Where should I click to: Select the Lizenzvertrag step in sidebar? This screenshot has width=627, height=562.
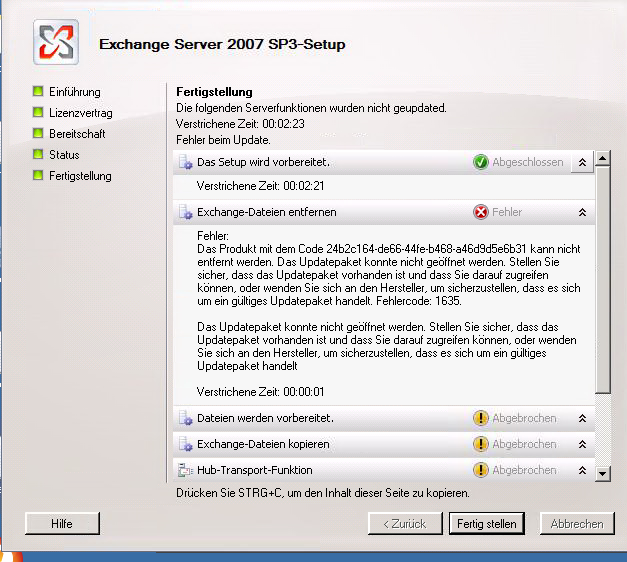[x=81, y=113]
